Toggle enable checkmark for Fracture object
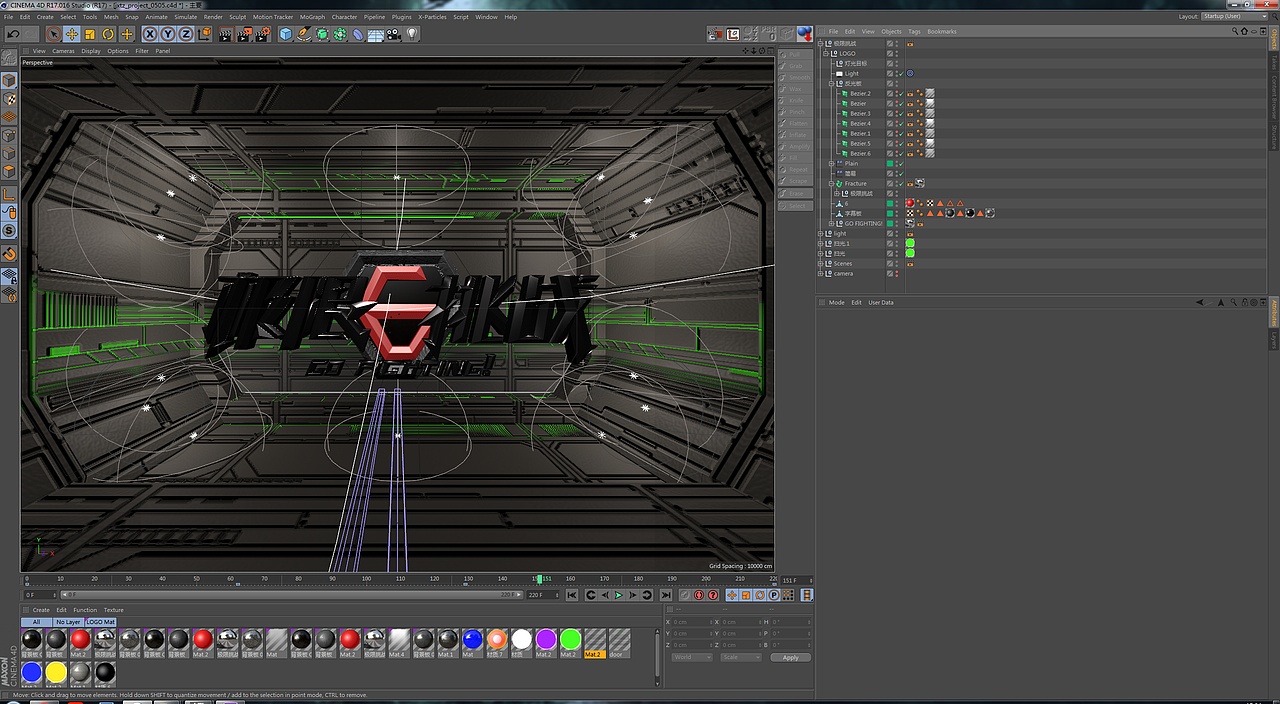Viewport: 1280px width, 704px height. click(x=900, y=183)
